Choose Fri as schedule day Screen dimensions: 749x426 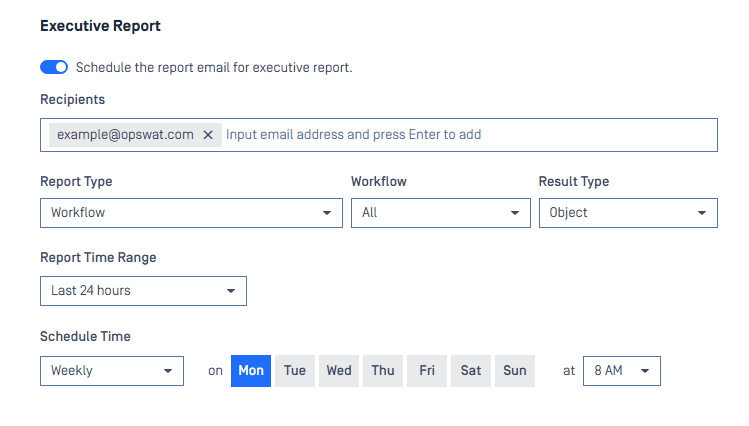[x=427, y=371]
